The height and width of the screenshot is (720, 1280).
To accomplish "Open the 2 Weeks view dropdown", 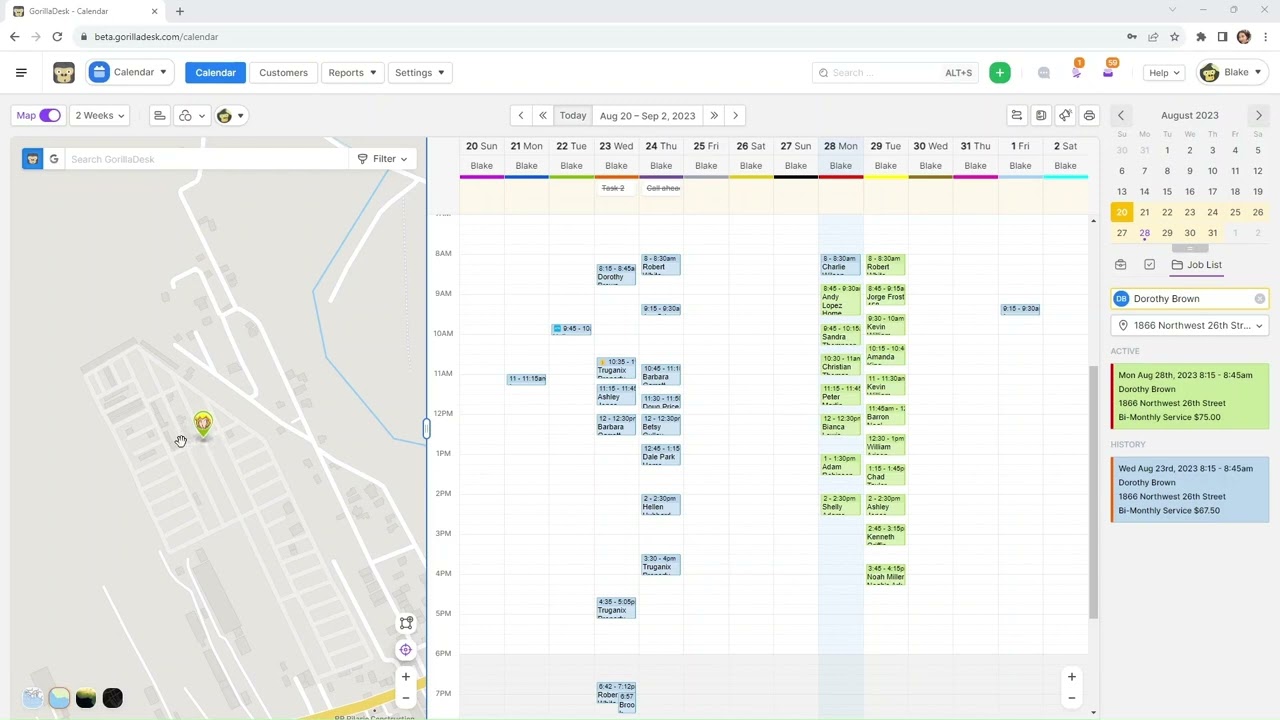I will point(100,115).
